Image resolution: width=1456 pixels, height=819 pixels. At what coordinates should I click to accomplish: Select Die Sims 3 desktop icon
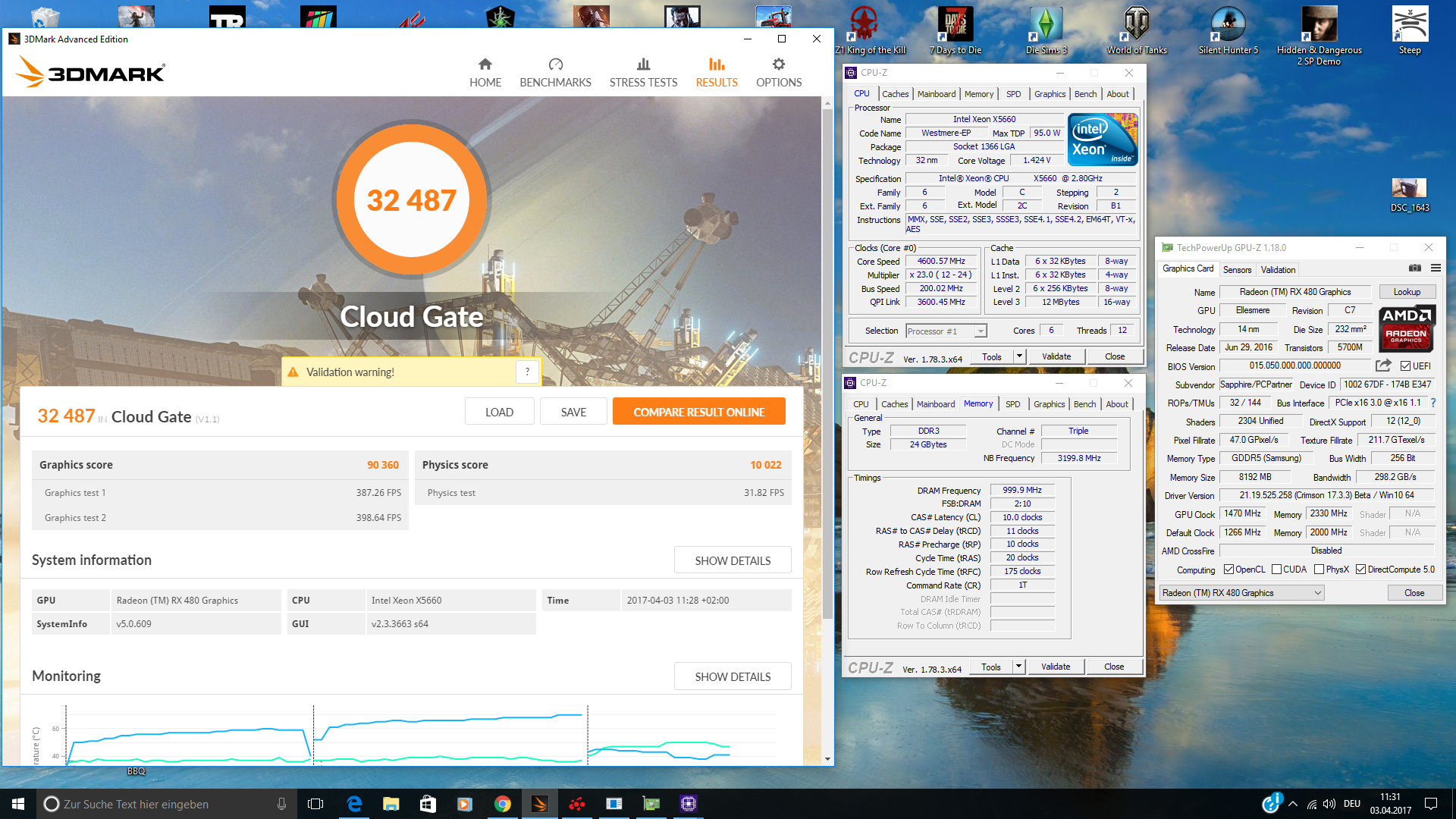(x=1046, y=30)
